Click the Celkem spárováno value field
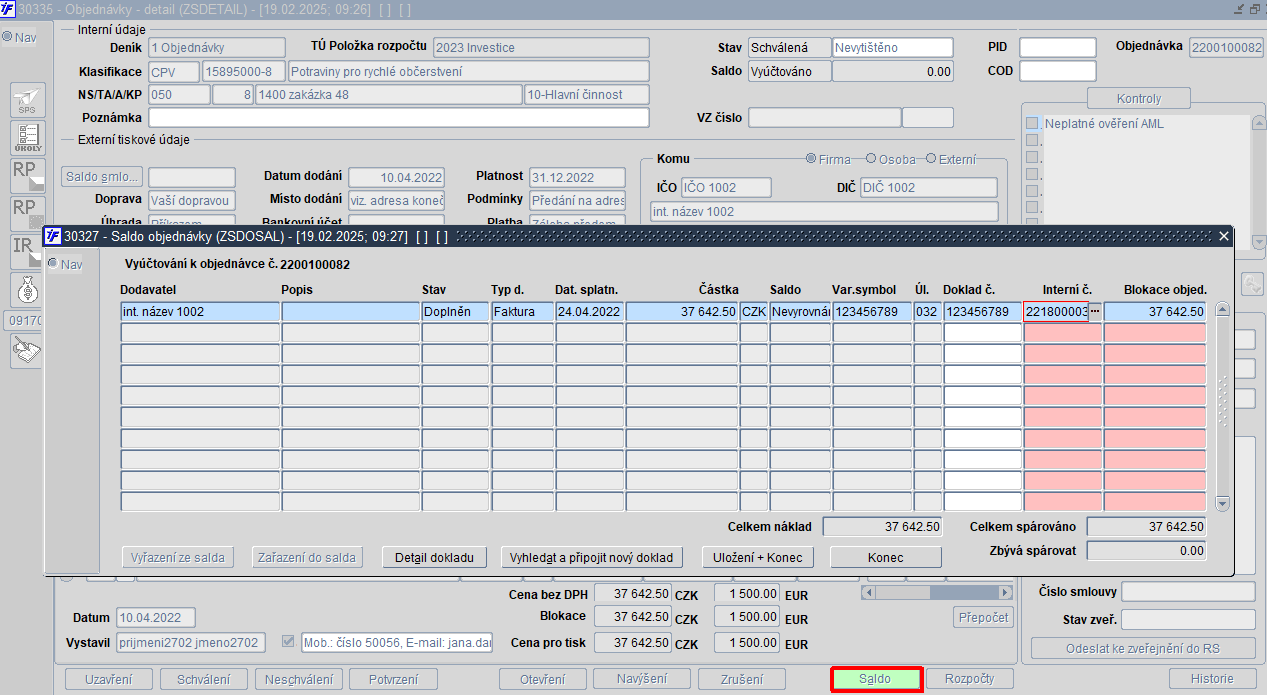The height and width of the screenshot is (695, 1267). point(1146,526)
